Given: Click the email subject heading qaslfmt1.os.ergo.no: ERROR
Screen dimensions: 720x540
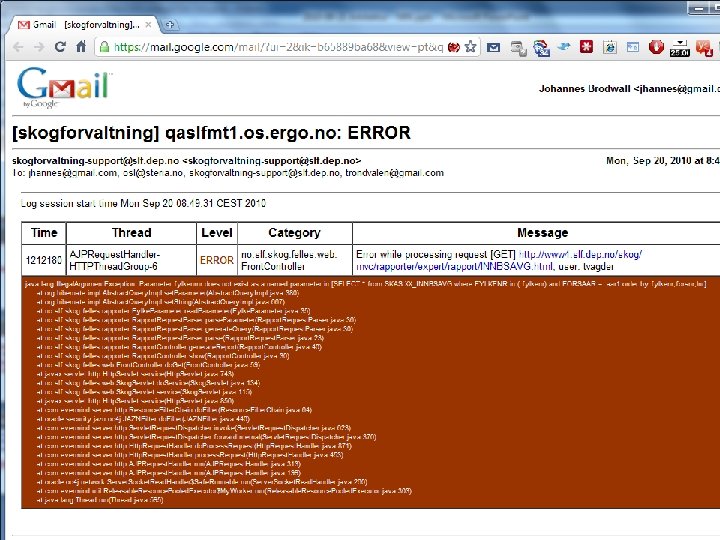Looking at the screenshot, I should 211,133.
